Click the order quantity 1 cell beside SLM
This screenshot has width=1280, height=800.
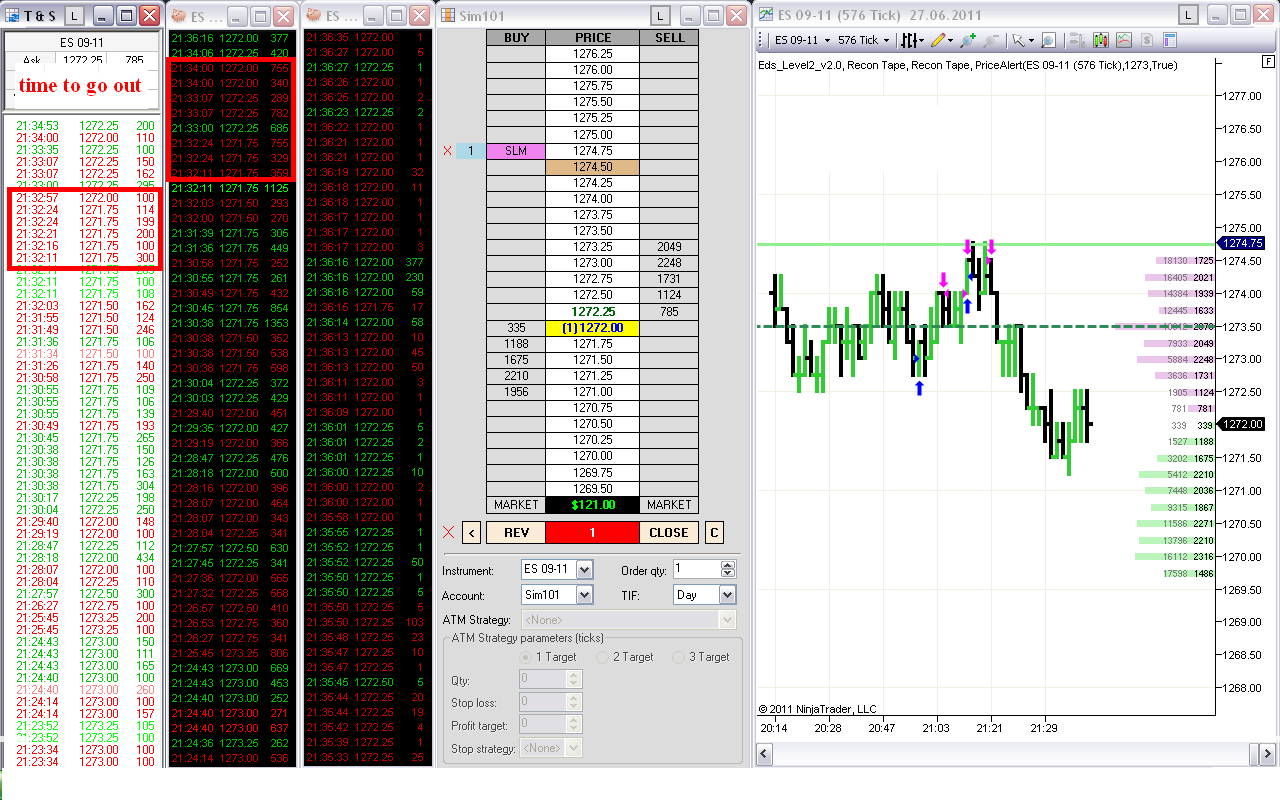[471, 151]
